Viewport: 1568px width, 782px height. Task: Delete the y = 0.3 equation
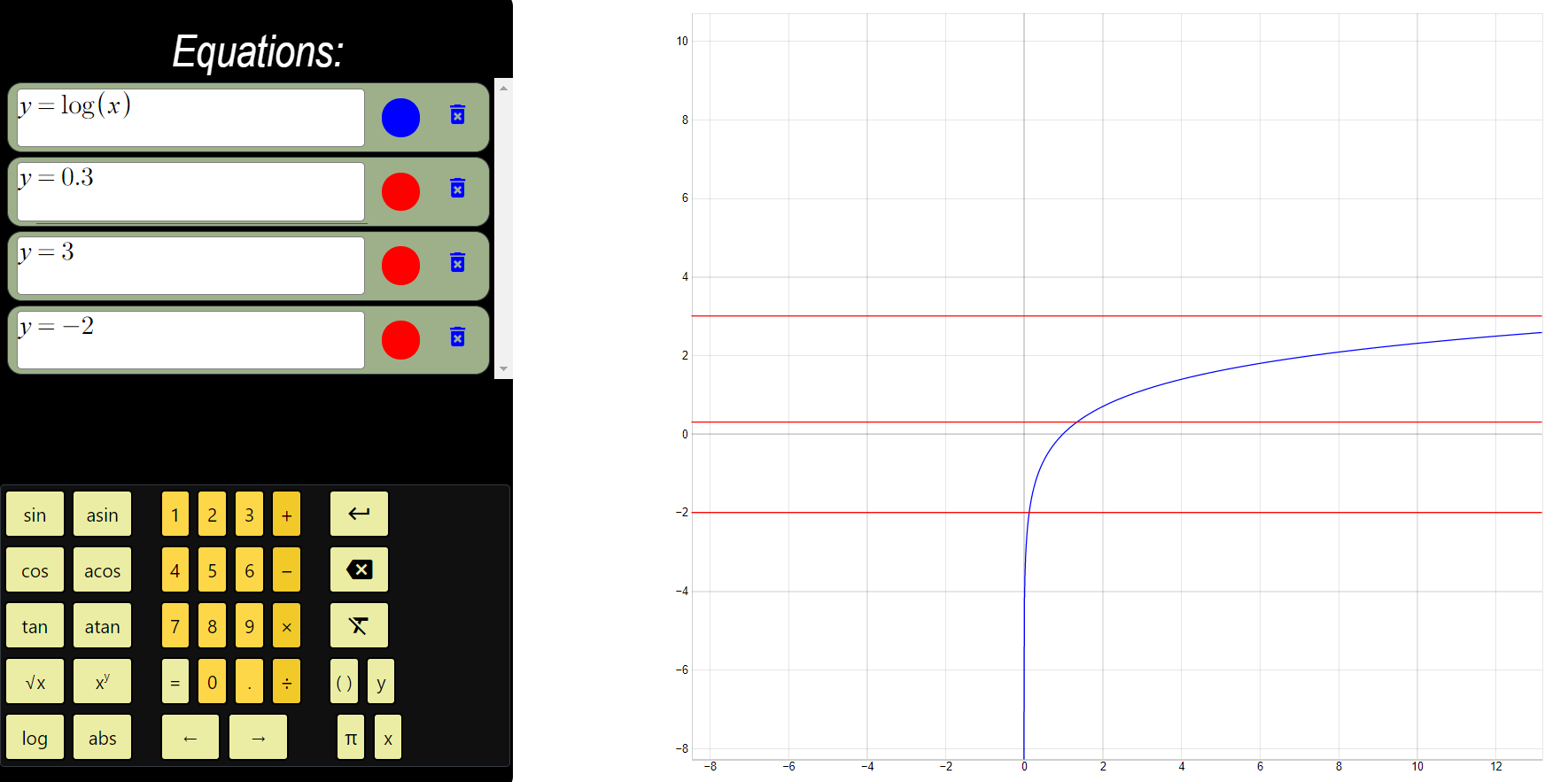(x=457, y=189)
